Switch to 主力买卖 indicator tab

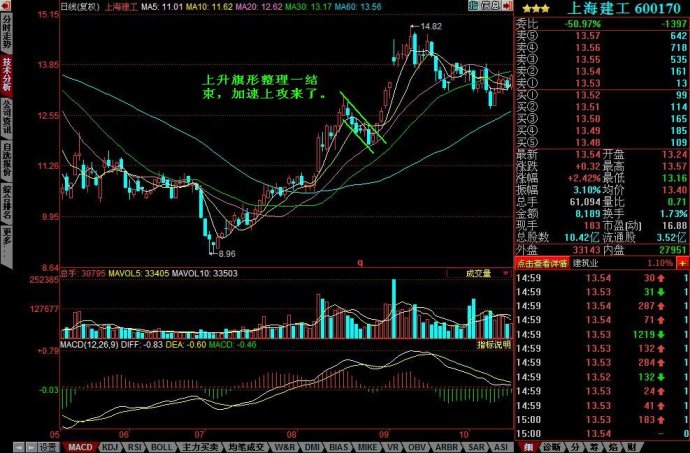point(199,448)
